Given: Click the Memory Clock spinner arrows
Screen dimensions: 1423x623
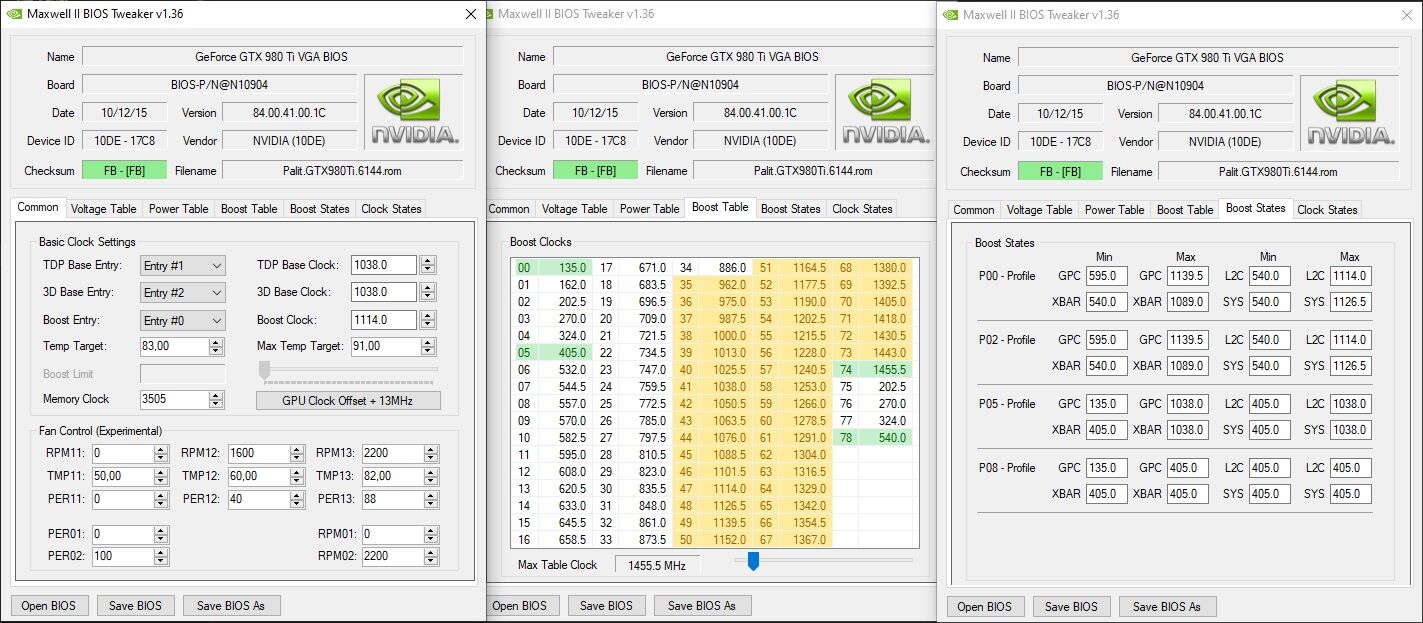Looking at the screenshot, I should [216, 399].
